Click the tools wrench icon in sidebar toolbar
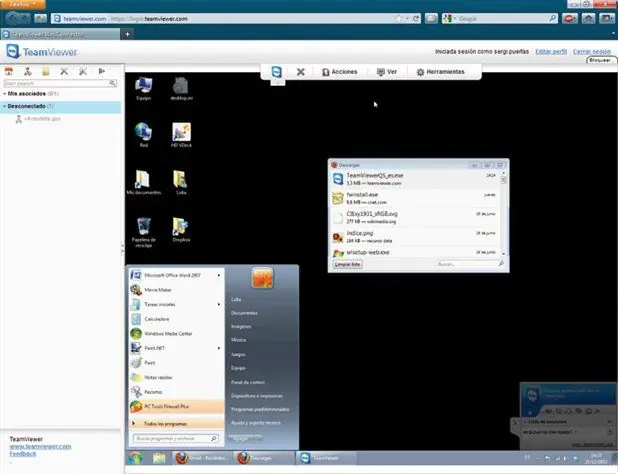The width and height of the screenshot is (618, 474). tap(83, 71)
